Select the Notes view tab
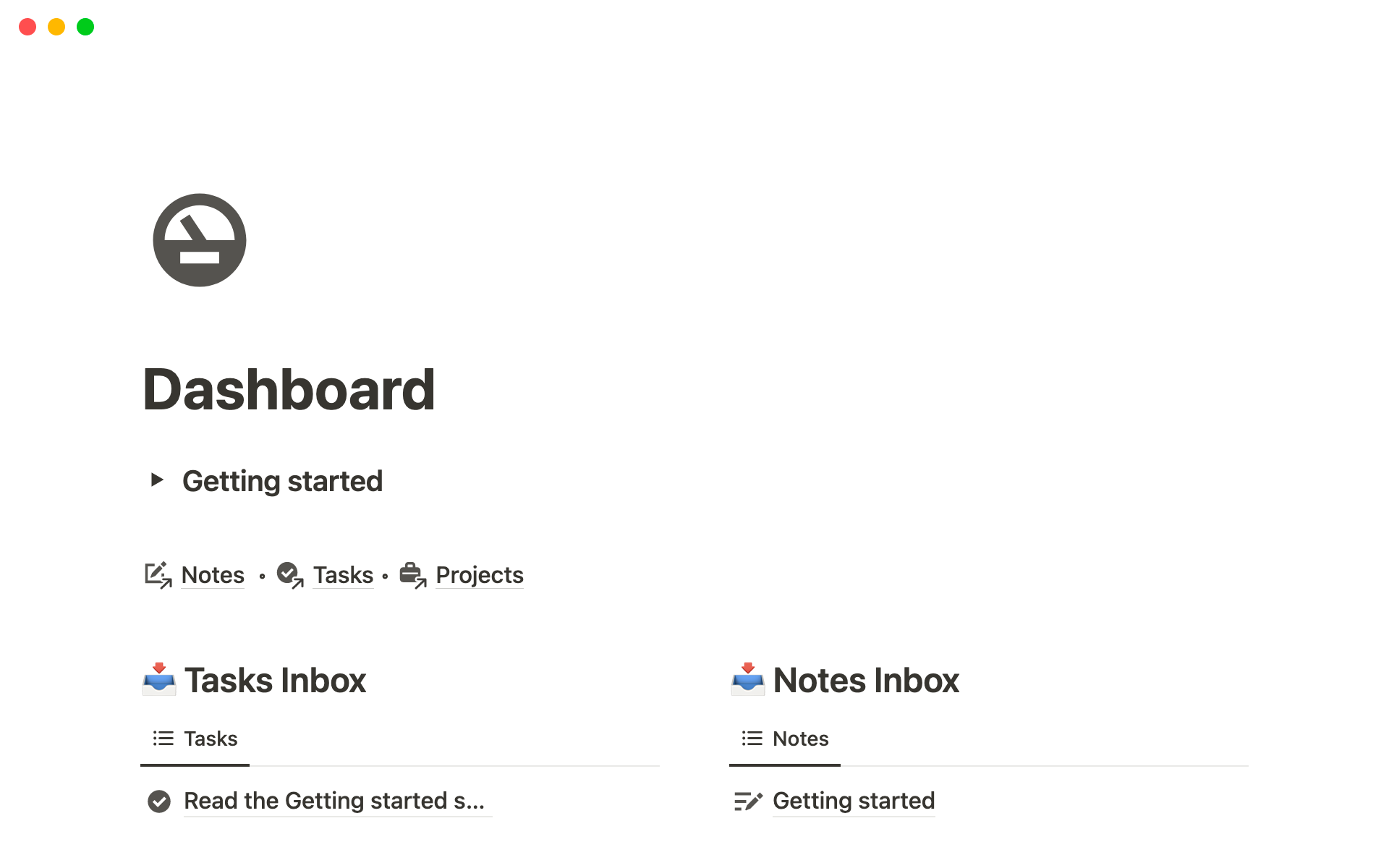 tap(800, 739)
